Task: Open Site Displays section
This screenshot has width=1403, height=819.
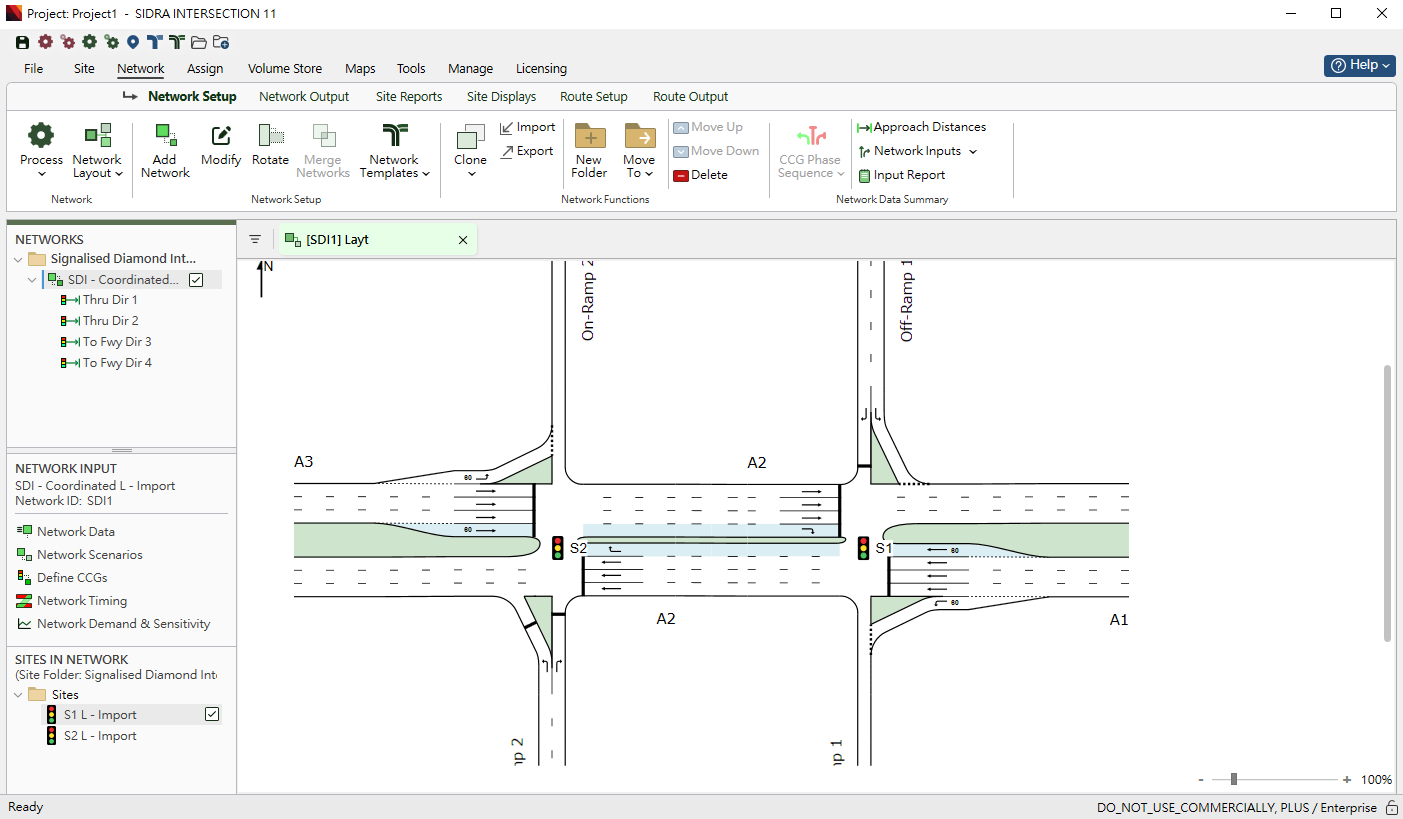Action: click(501, 97)
